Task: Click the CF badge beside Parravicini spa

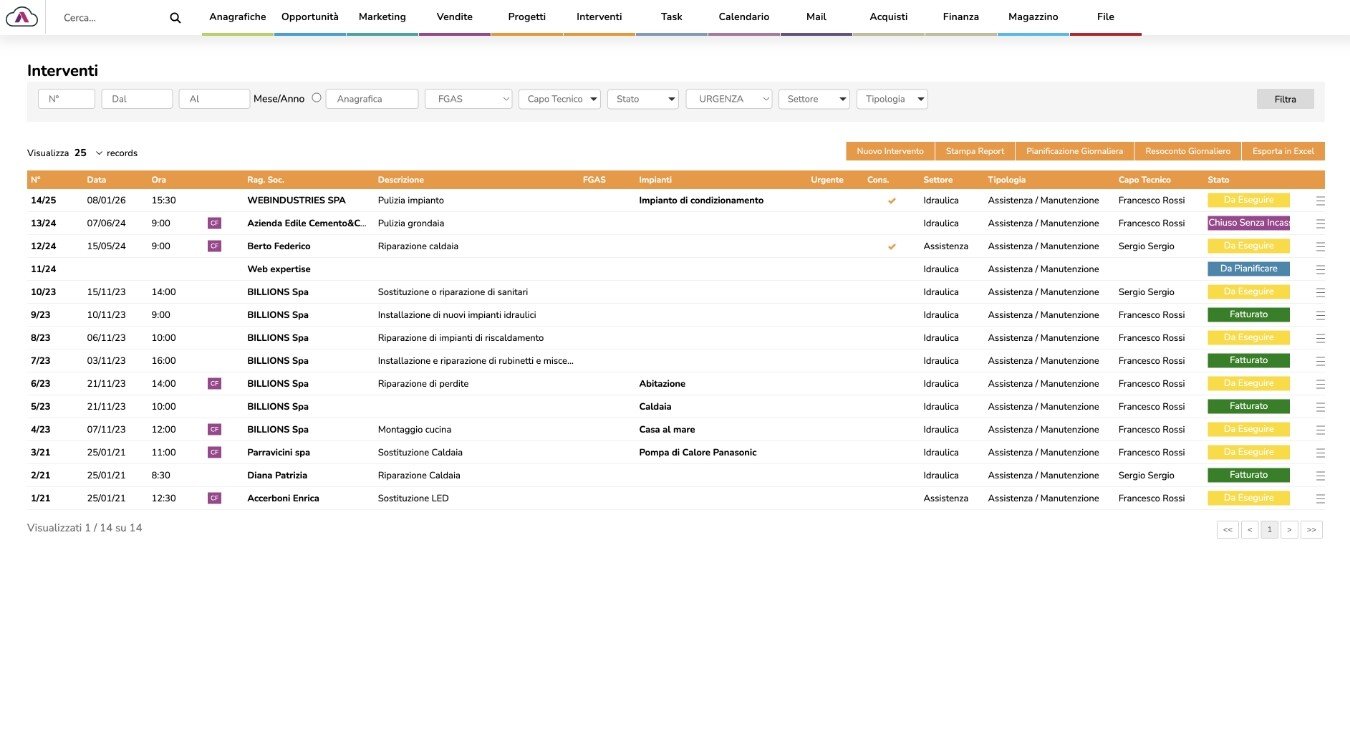Action: [x=213, y=452]
